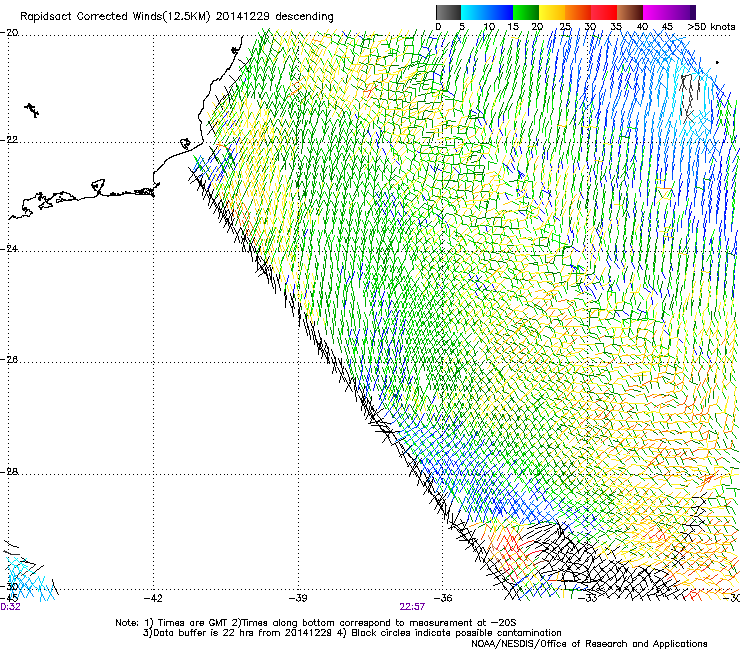The width and height of the screenshot is (740, 650).
Task: Click the note line 'Times are GMT'
Action: (x=192, y=623)
